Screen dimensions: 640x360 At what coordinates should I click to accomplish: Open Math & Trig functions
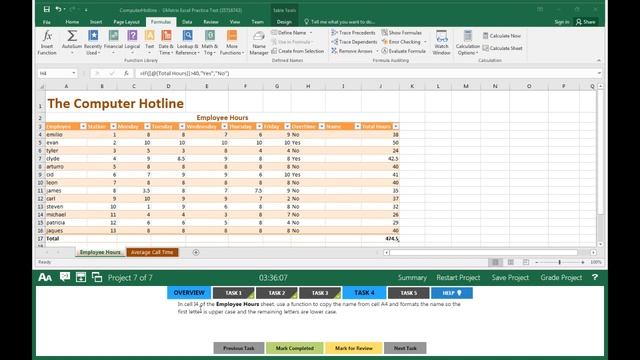[x=210, y=42]
